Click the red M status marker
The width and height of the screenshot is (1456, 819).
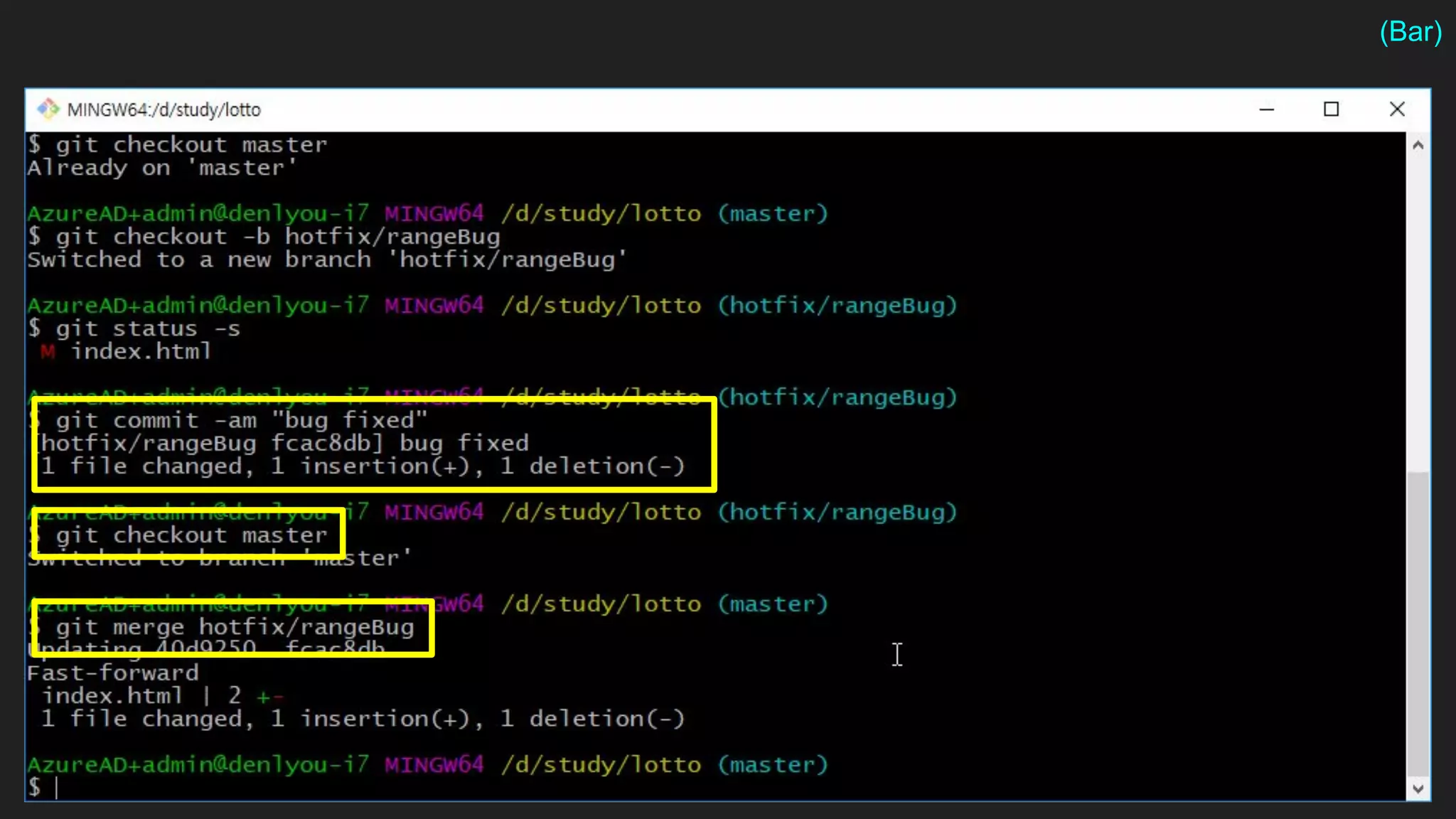(x=47, y=351)
